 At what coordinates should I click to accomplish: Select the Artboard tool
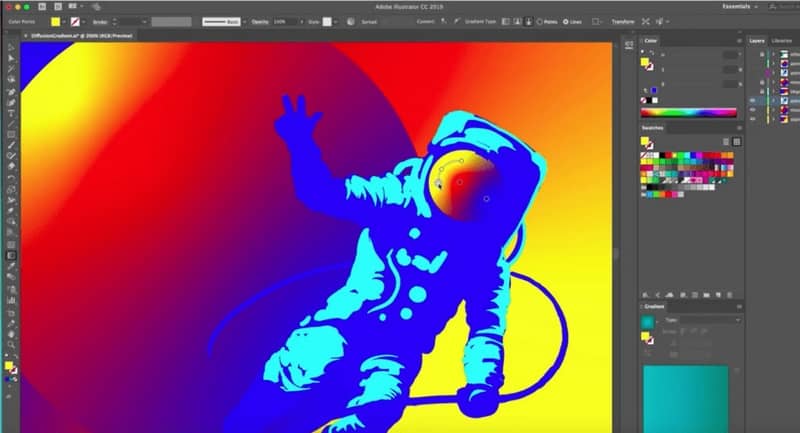pos(11,312)
